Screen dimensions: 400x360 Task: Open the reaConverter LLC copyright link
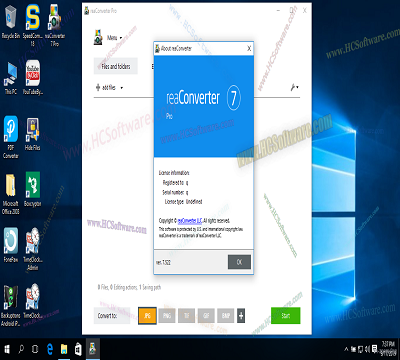(x=190, y=221)
